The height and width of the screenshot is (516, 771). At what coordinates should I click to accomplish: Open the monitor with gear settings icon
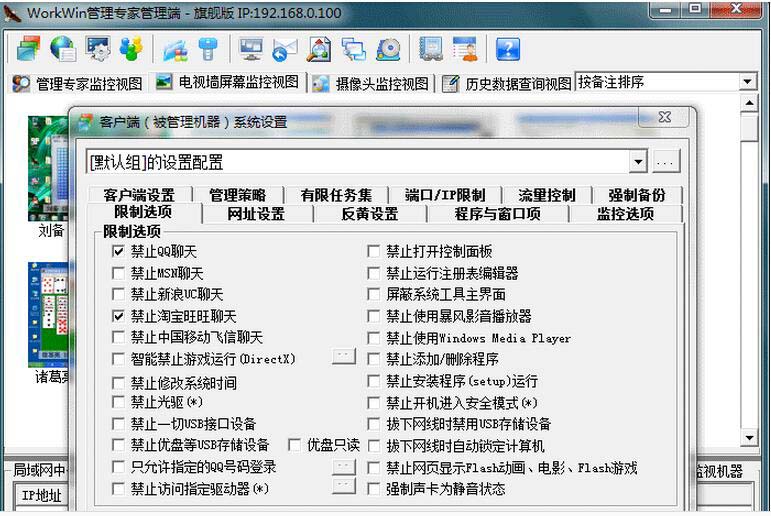pos(97,48)
